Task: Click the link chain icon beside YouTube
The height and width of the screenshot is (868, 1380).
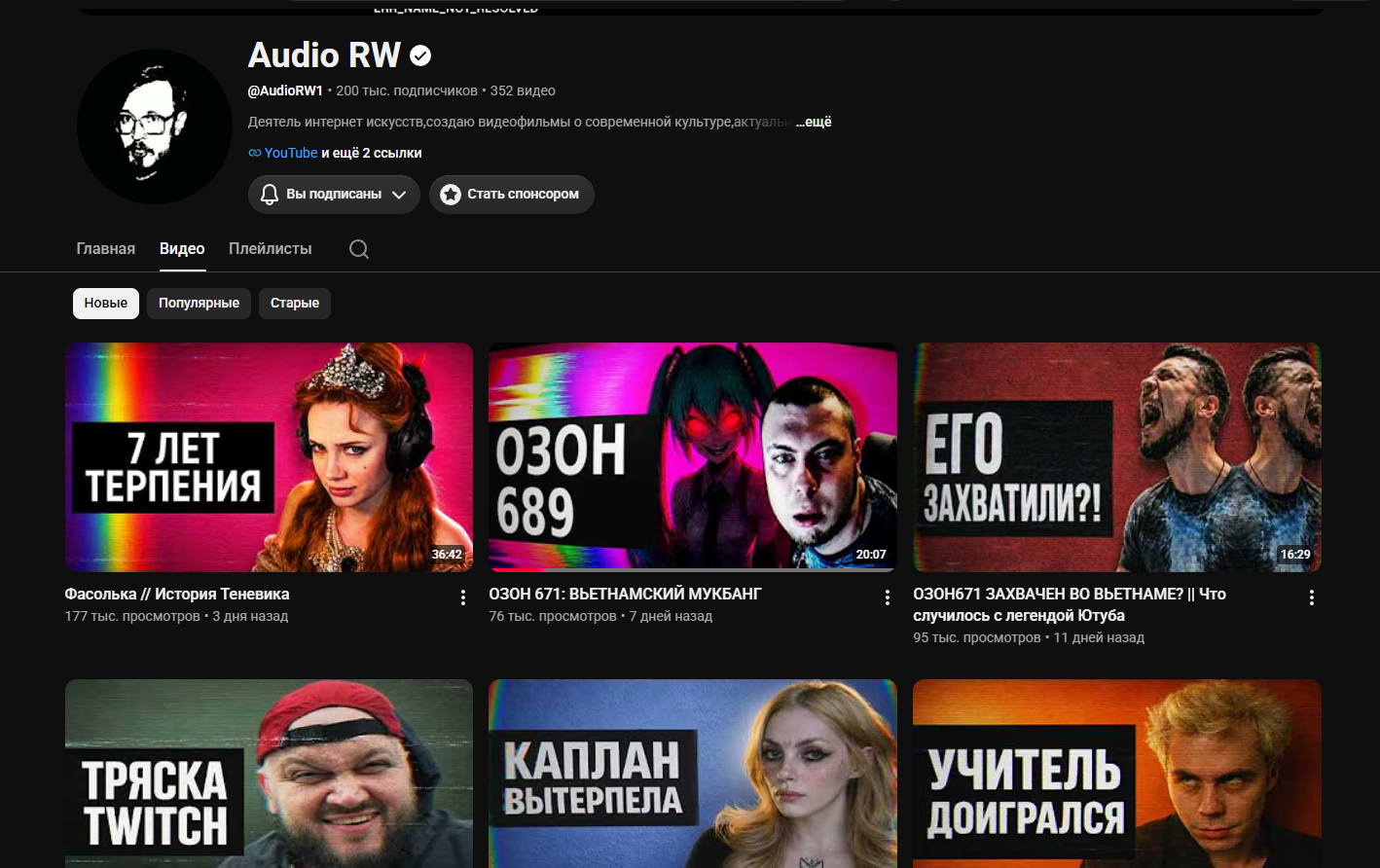Action: click(x=255, y=153)
